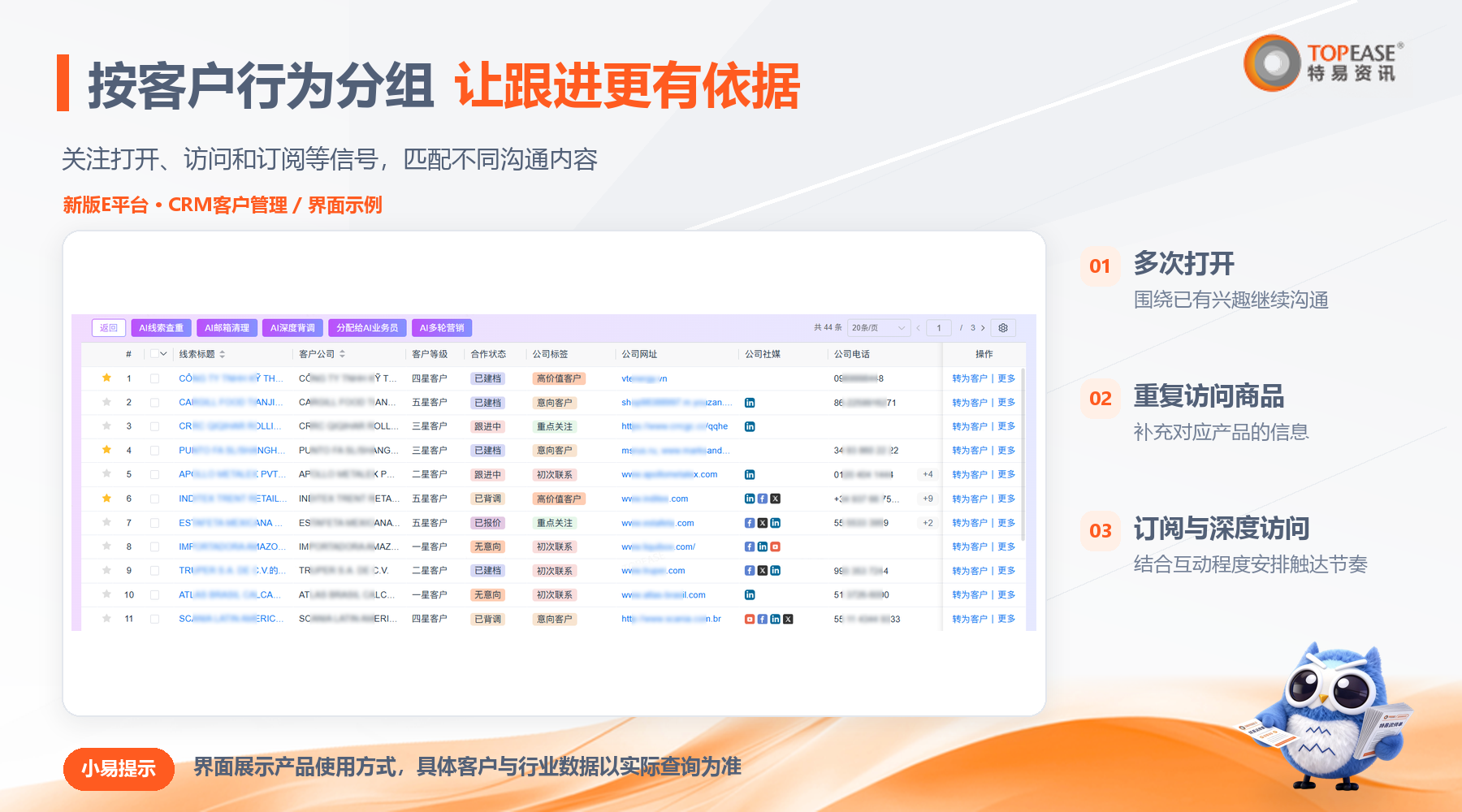The image size is (1462, 812).
Task: Click the 返回 back button
Action: pyautogui.click(x=109, y=328)
